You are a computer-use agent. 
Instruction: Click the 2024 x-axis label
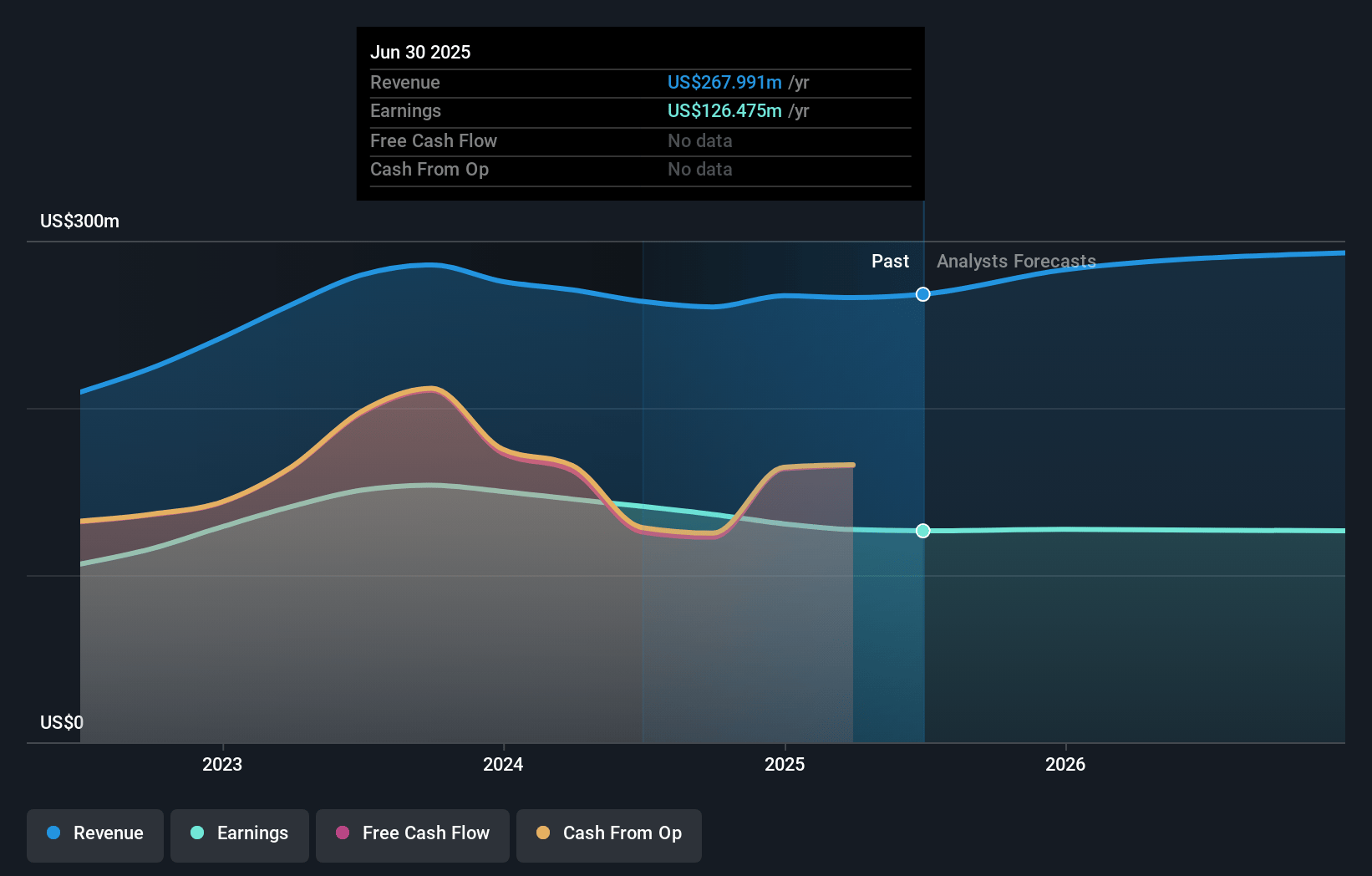503,764
